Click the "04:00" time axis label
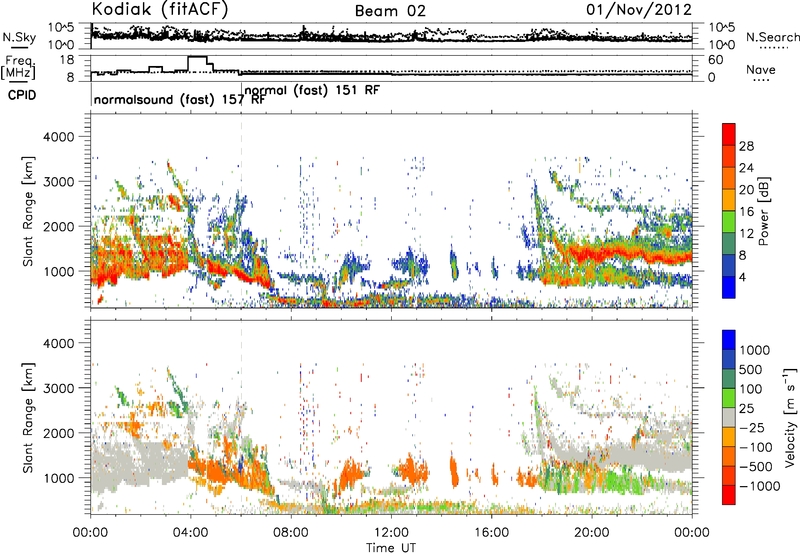 click(190, 533)
